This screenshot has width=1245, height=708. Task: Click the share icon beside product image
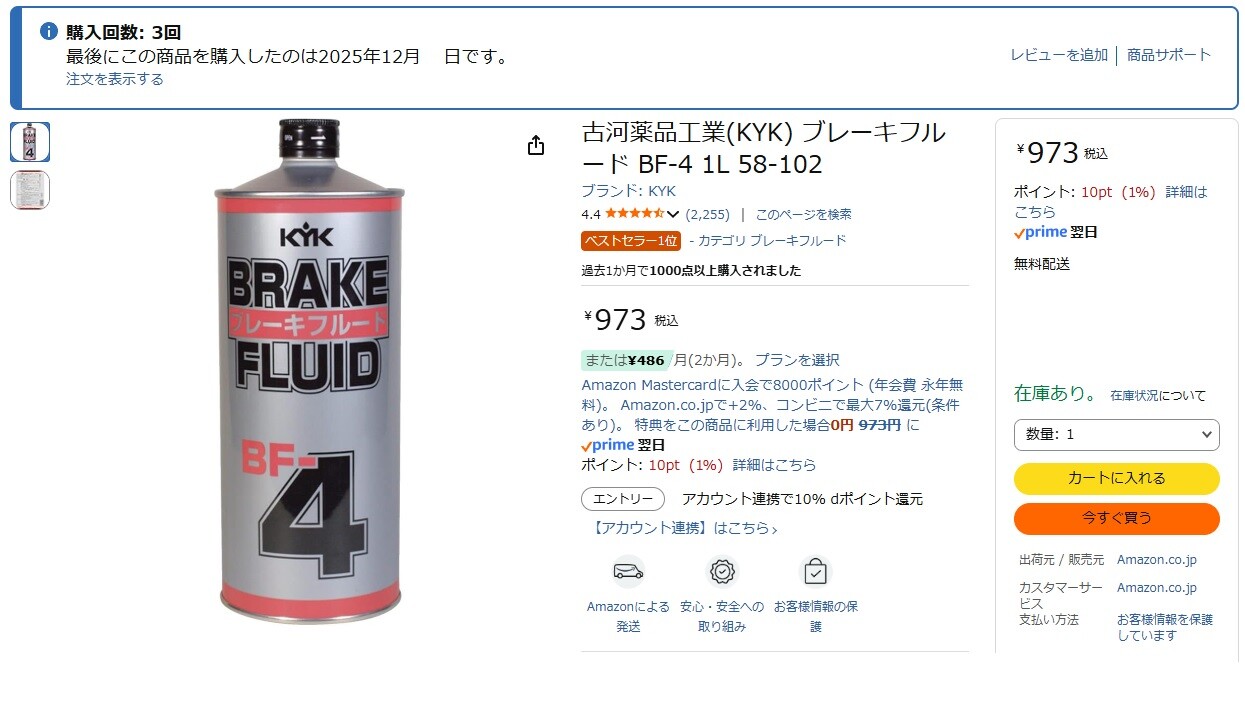pos(536,146)
